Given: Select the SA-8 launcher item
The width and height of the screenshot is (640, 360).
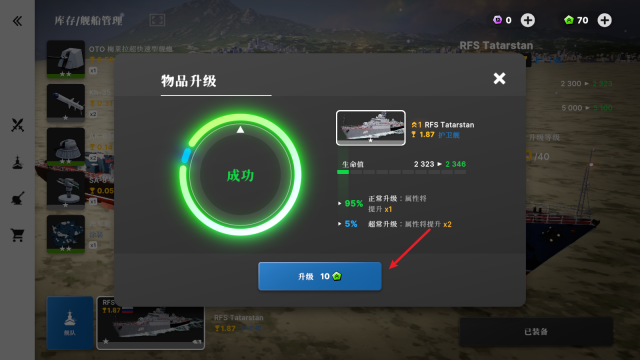Looking at the screenshot, I should pyautogui.click(x=66, y=190).
